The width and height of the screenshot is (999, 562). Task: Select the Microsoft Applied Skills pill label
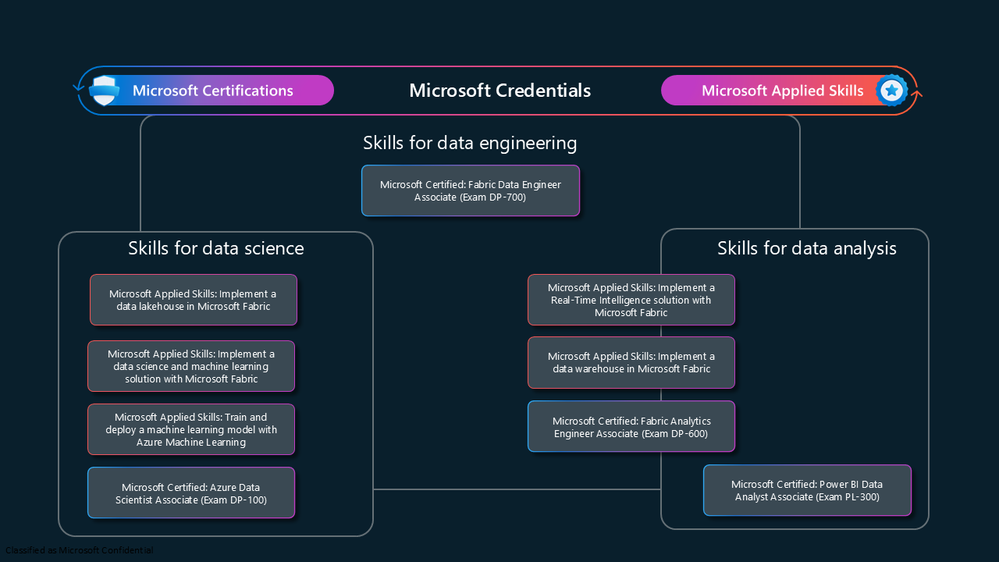tap(782, 90)
